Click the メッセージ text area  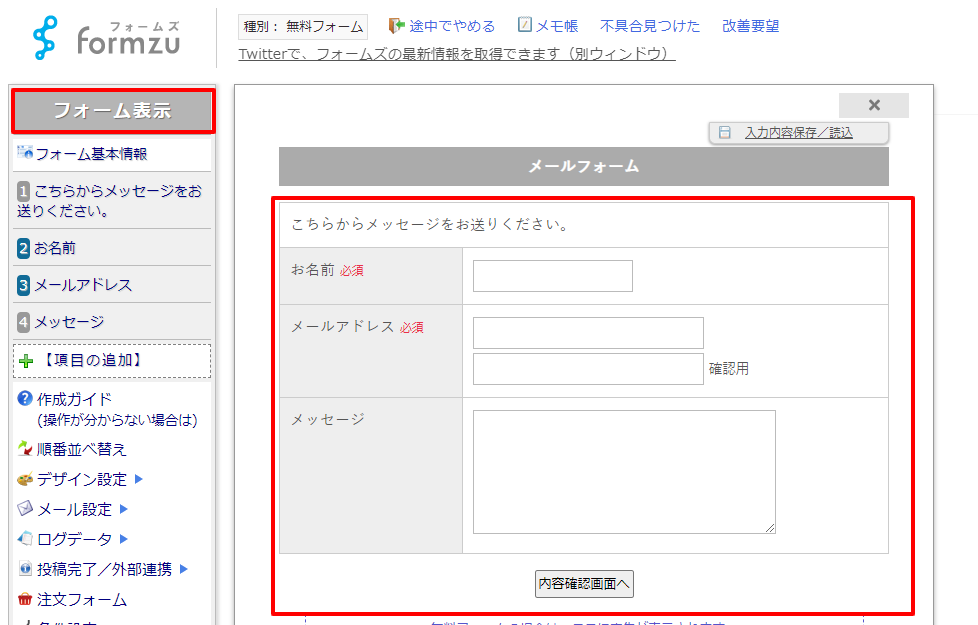point(623,472)
